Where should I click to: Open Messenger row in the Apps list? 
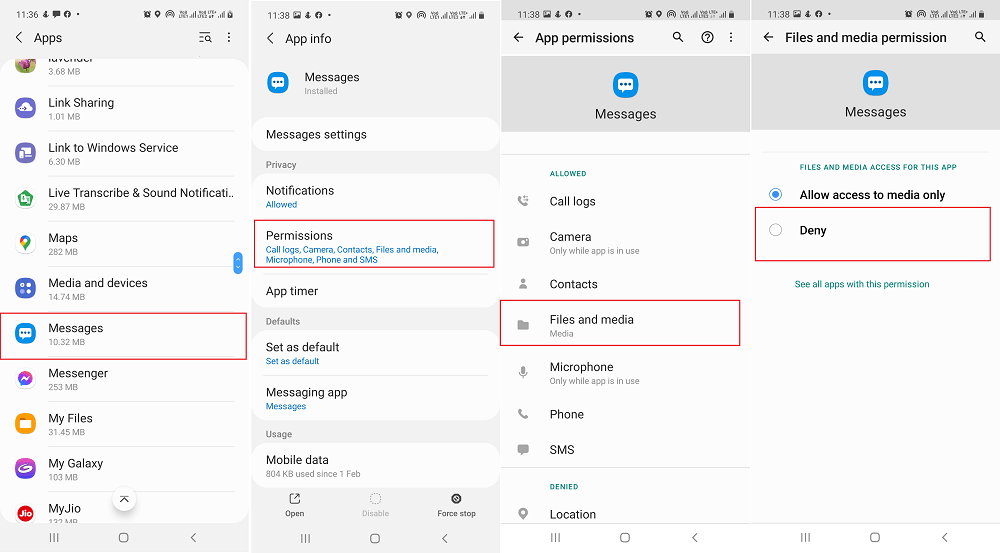coord(124,380)
